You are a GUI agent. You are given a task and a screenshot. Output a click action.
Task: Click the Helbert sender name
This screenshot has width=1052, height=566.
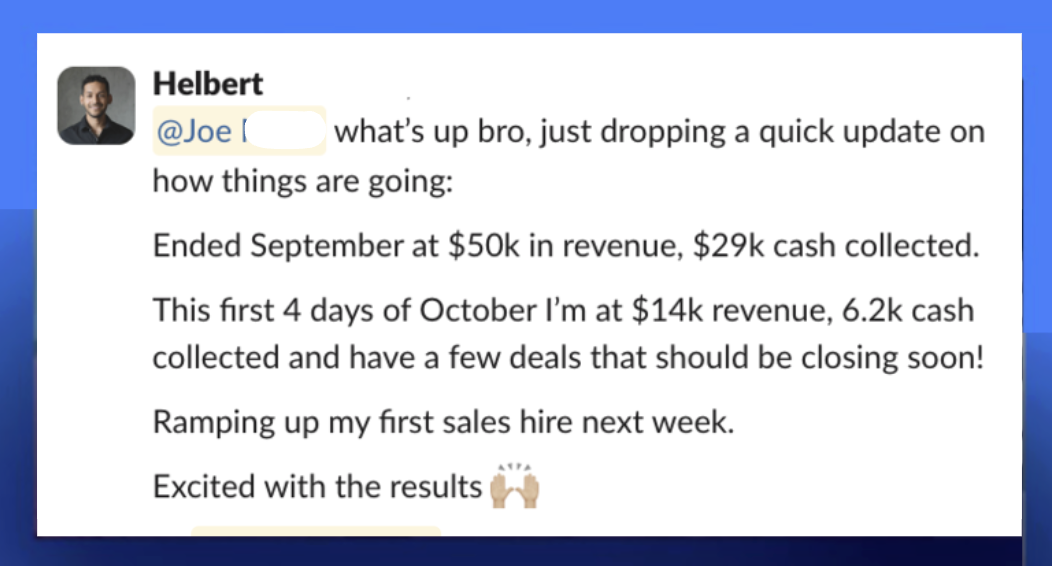pos(207,85)
